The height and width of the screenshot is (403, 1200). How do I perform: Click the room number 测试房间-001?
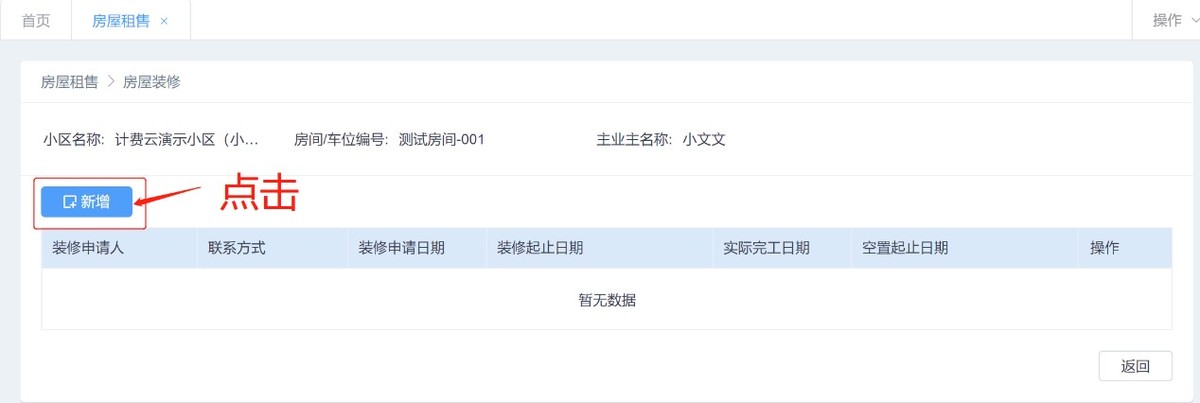coord(441,140)
